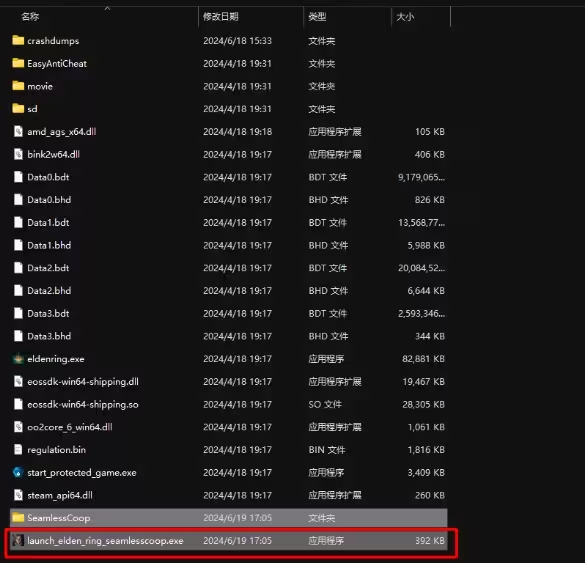Viewport: 585px width, 563px height.
Task: Sort by the 修改日期 column header
Action: [x=220, y=16]
